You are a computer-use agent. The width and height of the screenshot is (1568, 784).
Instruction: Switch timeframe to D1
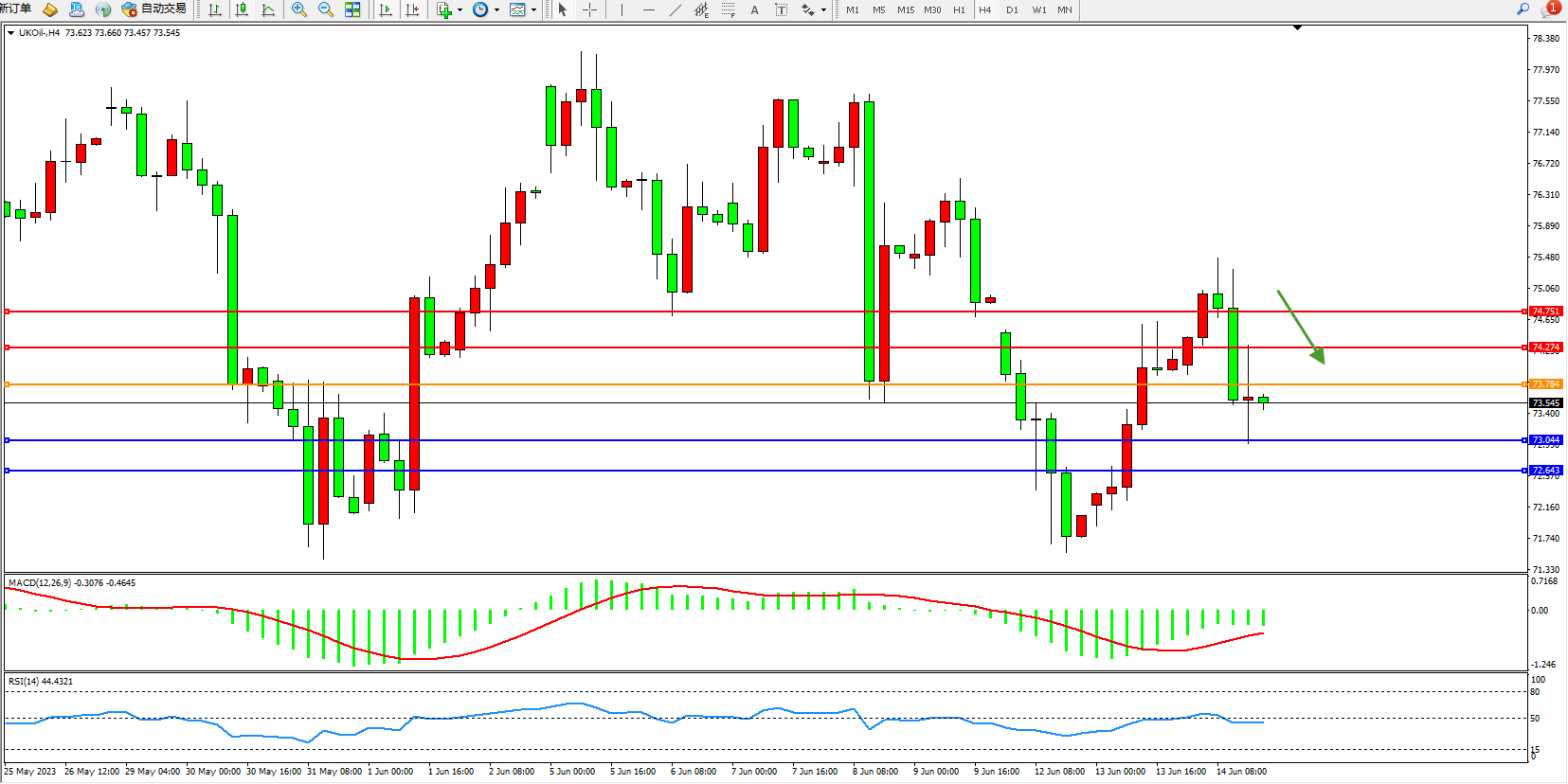tap(1012, 9)
